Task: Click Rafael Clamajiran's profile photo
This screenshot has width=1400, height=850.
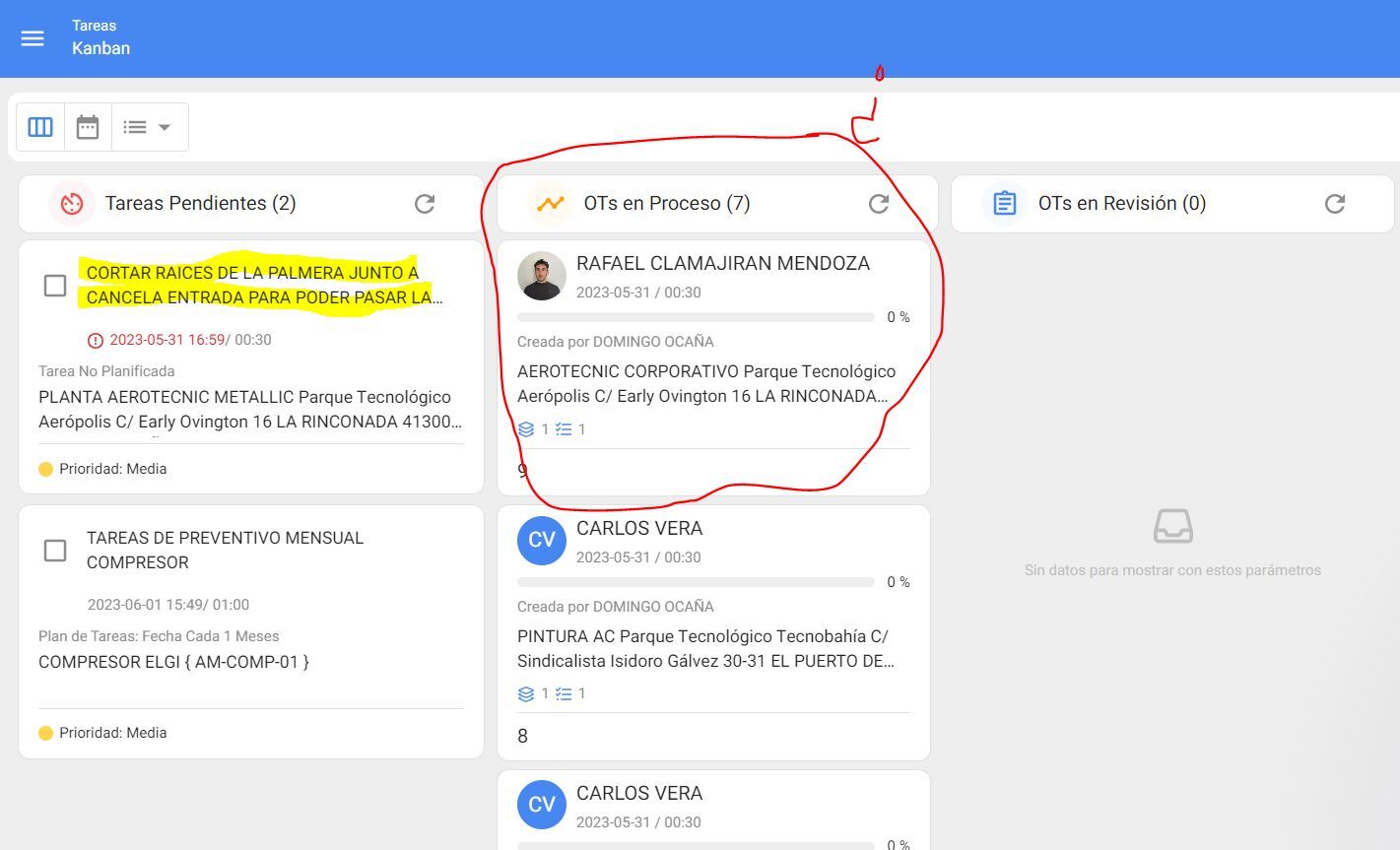Action: coord(542,276)
